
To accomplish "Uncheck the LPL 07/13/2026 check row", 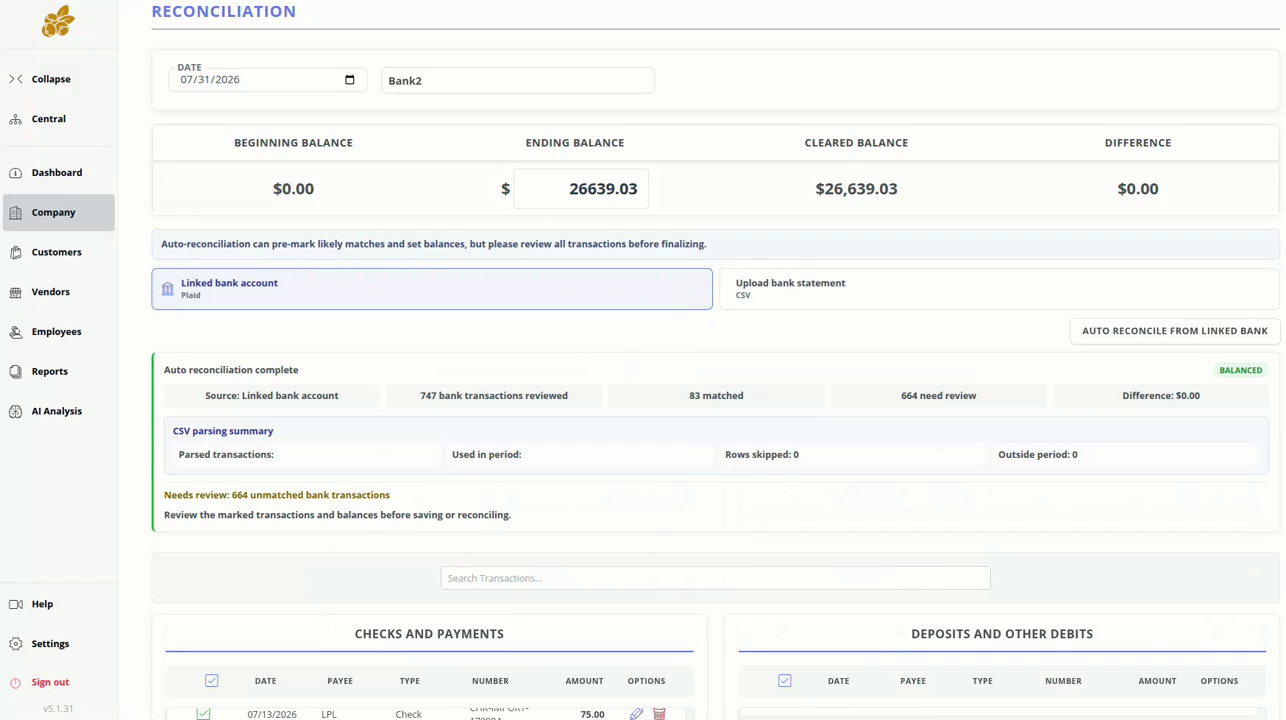I will [x=204, y=714].
